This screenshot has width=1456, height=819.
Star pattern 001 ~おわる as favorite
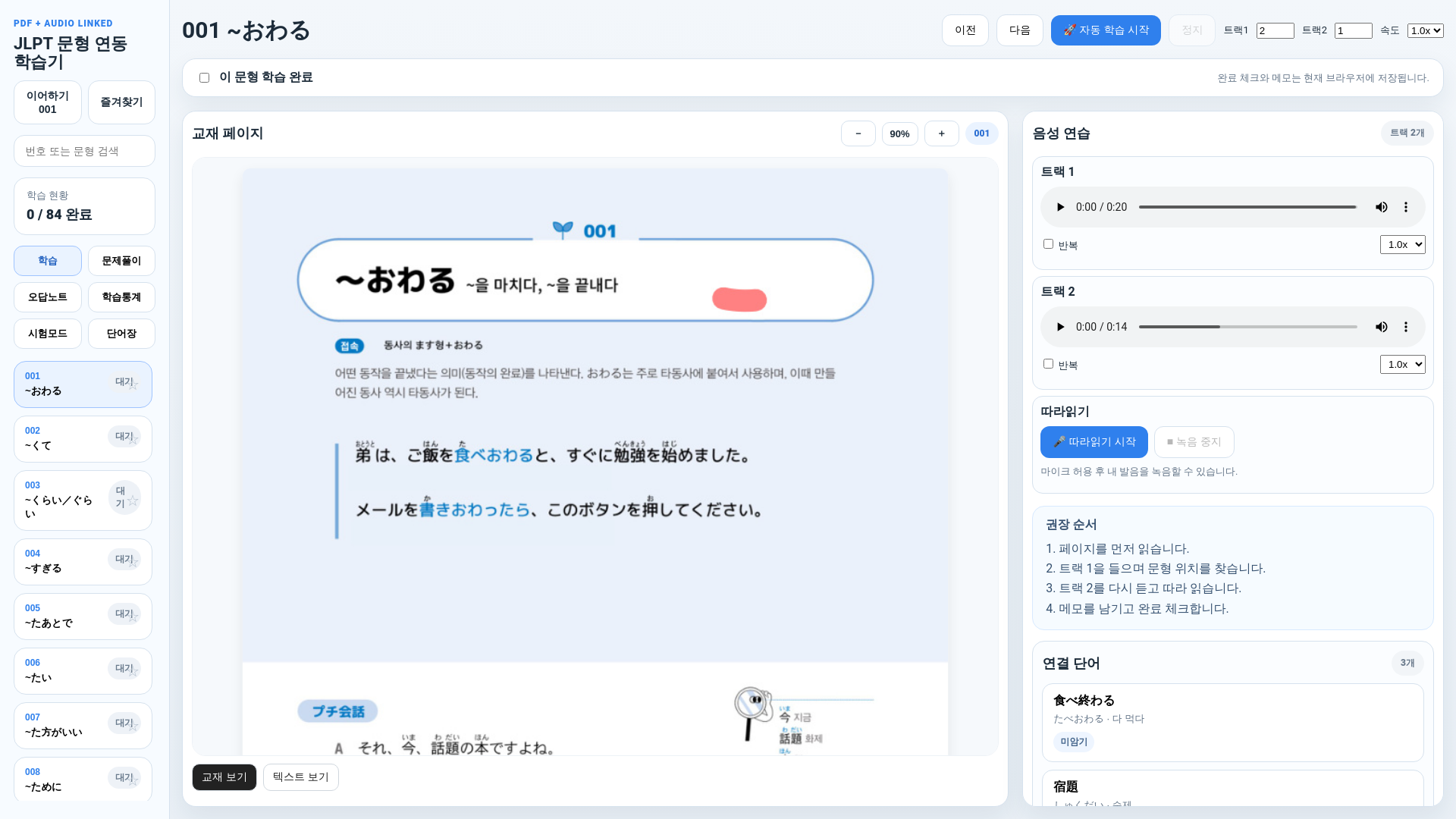133,384
